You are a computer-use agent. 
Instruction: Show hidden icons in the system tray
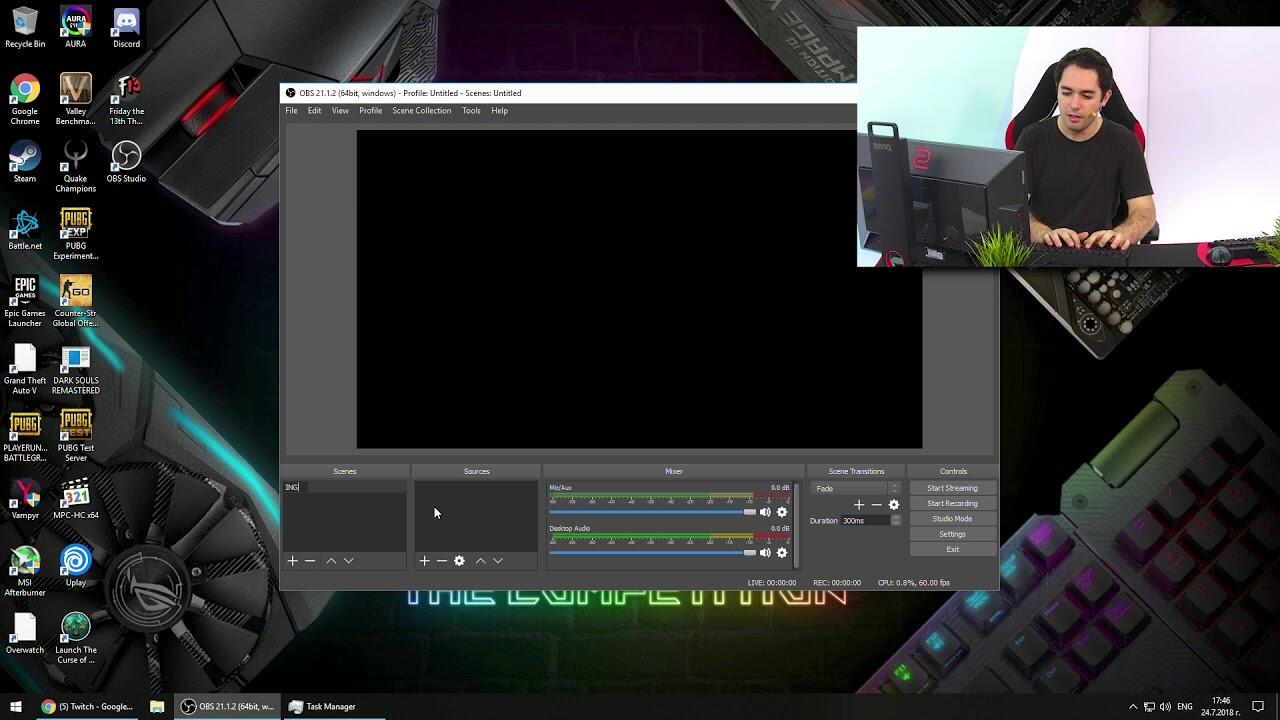1132,707
